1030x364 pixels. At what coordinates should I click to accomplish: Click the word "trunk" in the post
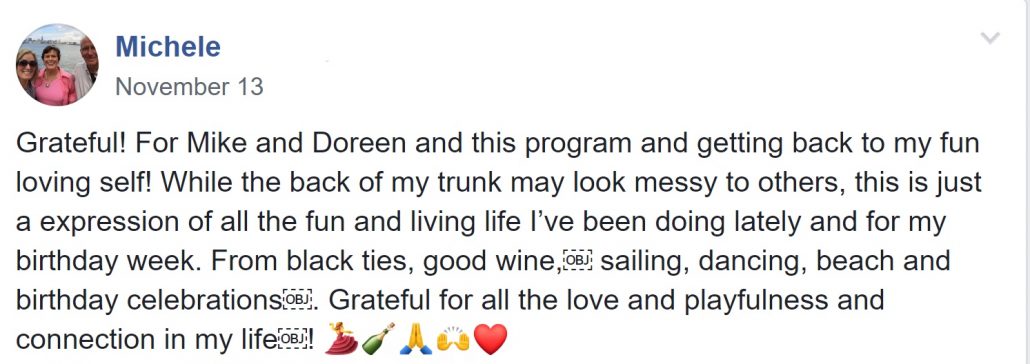(428, 183)
